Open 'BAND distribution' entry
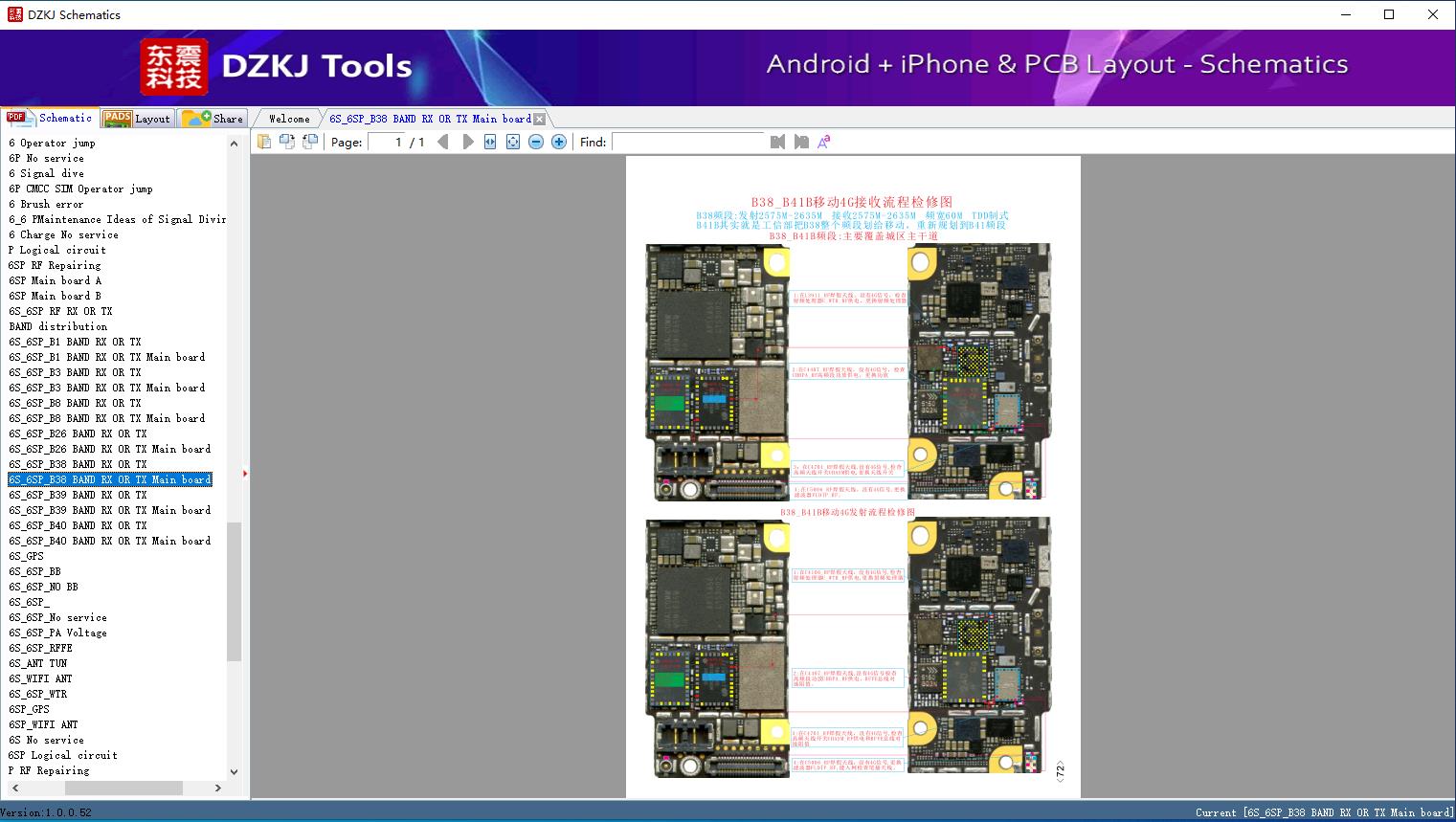 click(58, 326)
